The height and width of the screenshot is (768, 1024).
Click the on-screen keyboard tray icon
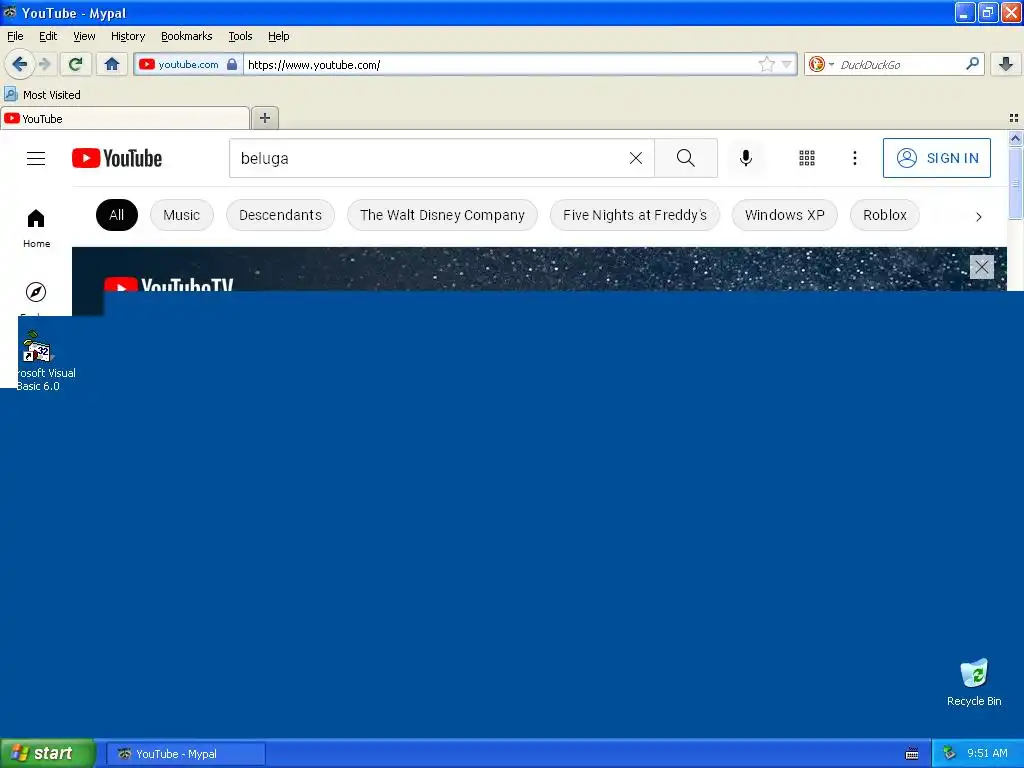[912, 754]
